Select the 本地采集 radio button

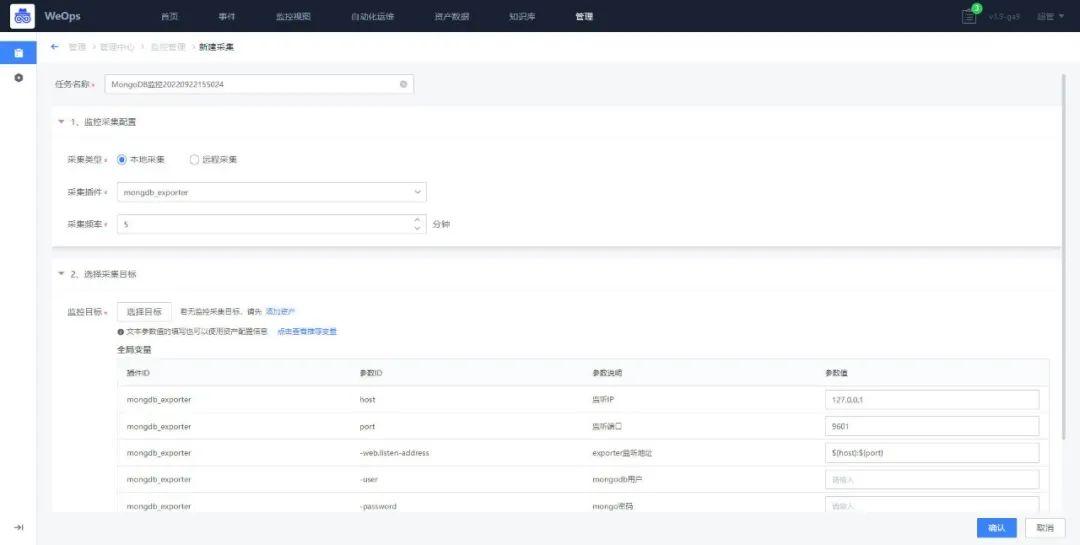(x=122, y=159)
